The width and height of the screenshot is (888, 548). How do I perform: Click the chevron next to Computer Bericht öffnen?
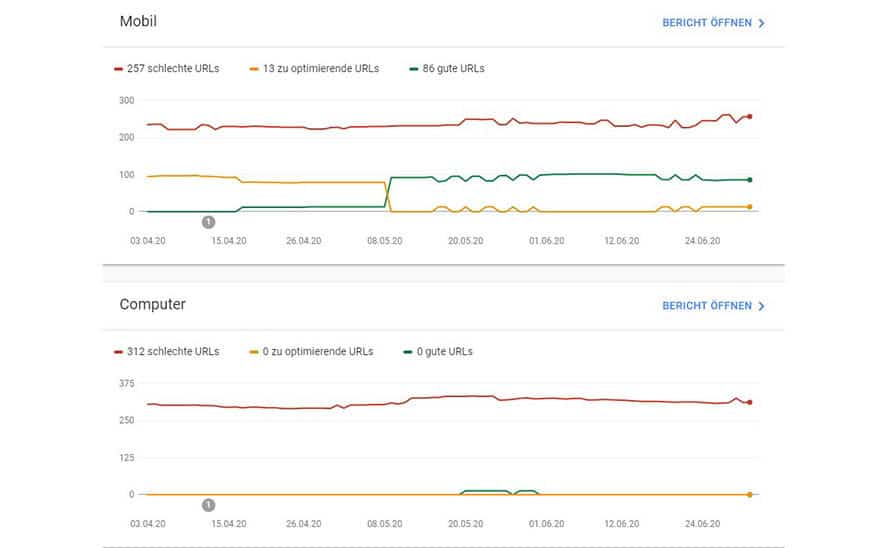pyautogui.click(x=761, y=306)
